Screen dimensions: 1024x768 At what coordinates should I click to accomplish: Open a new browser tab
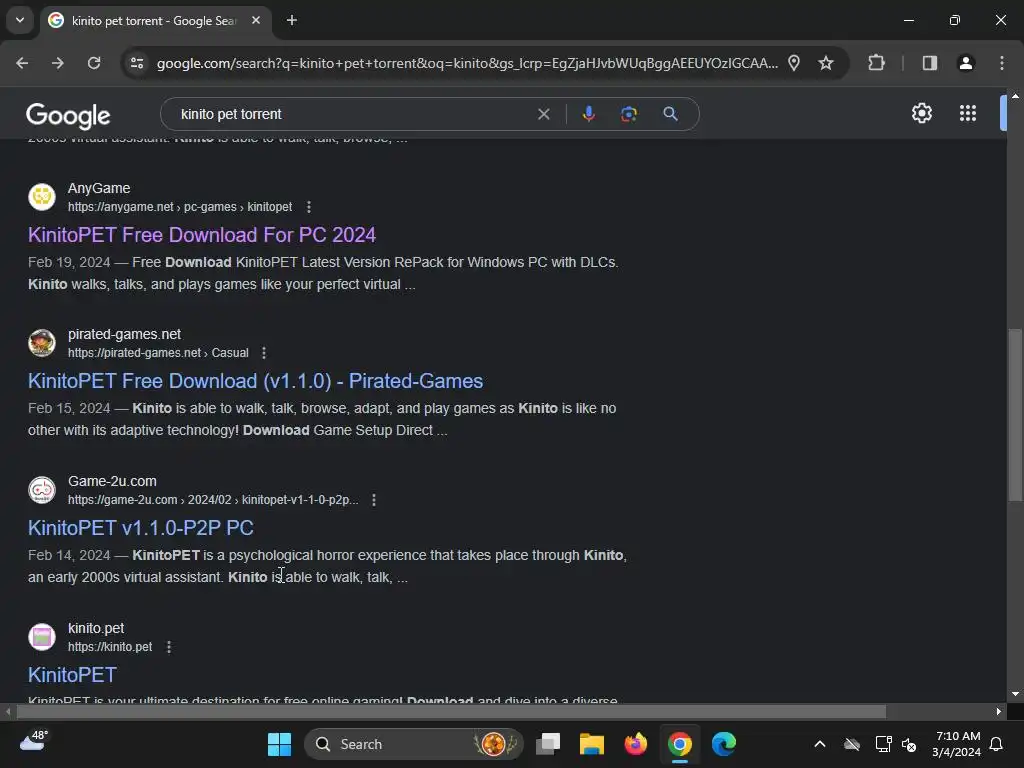[292, 20]
